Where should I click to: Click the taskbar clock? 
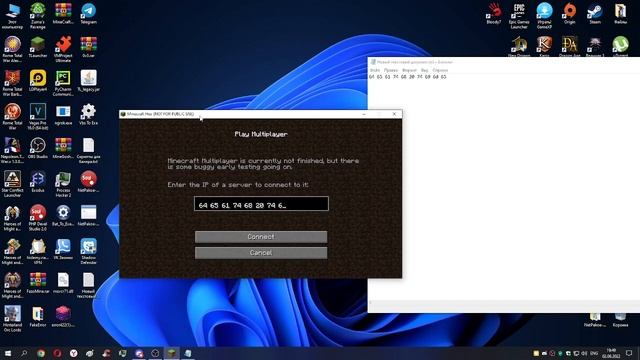click(x=611, y=353)
